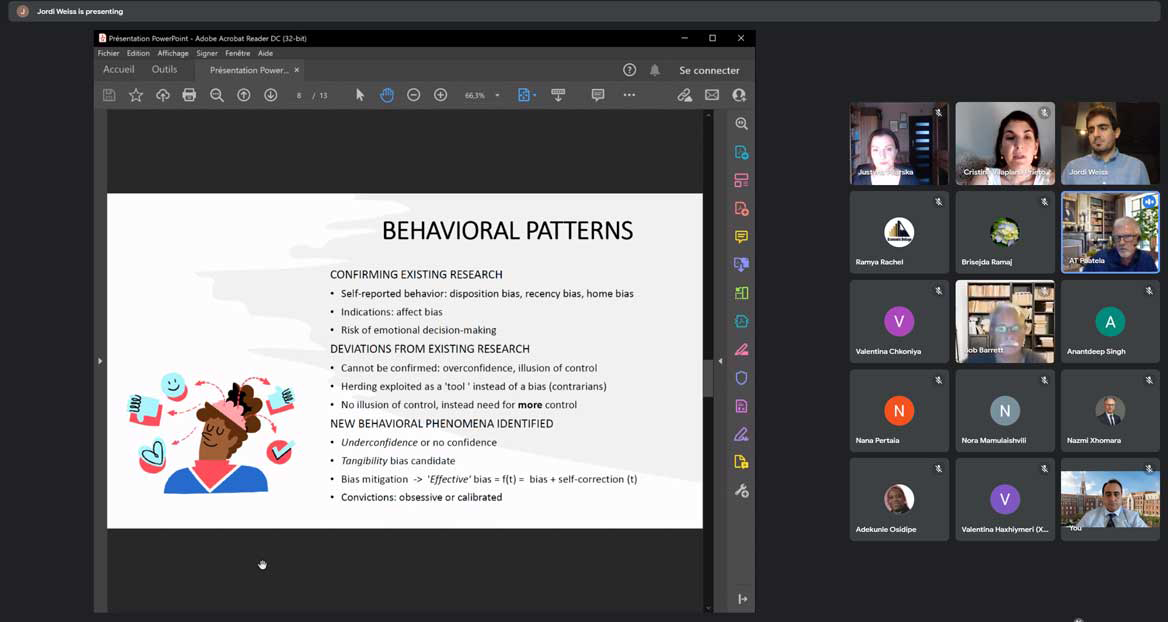Choose the arrow selection tool
Viewport: 1168px width, 622px height.
[360, 95]
